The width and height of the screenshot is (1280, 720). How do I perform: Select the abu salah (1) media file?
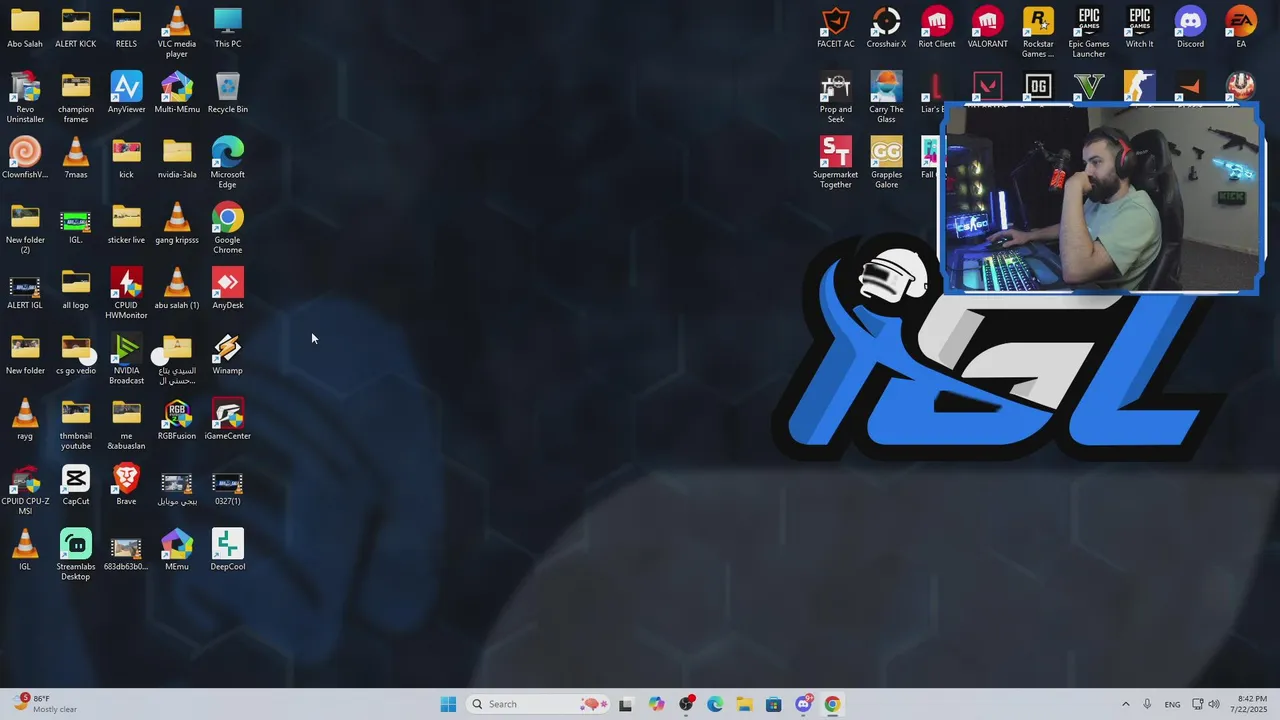177,289
